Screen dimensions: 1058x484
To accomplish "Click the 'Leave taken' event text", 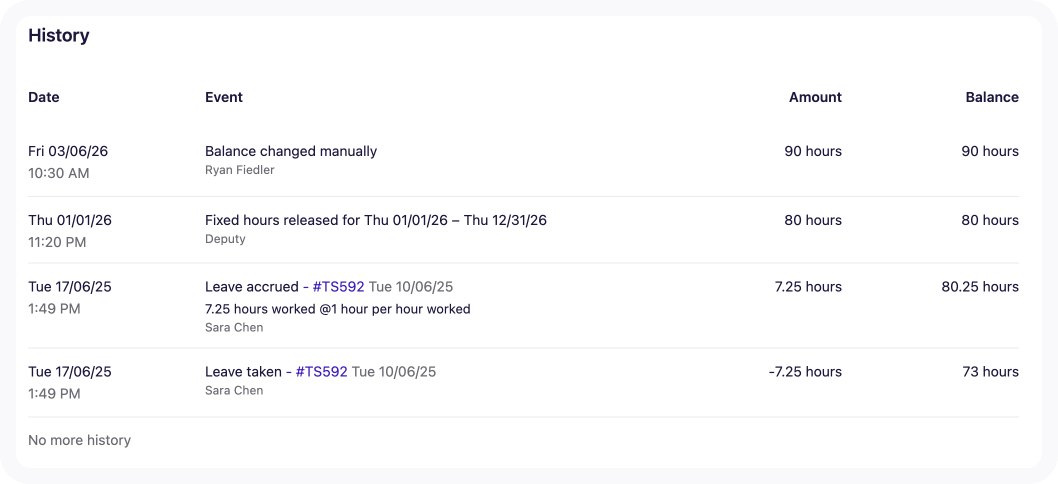I will click(x=243, y=372).
